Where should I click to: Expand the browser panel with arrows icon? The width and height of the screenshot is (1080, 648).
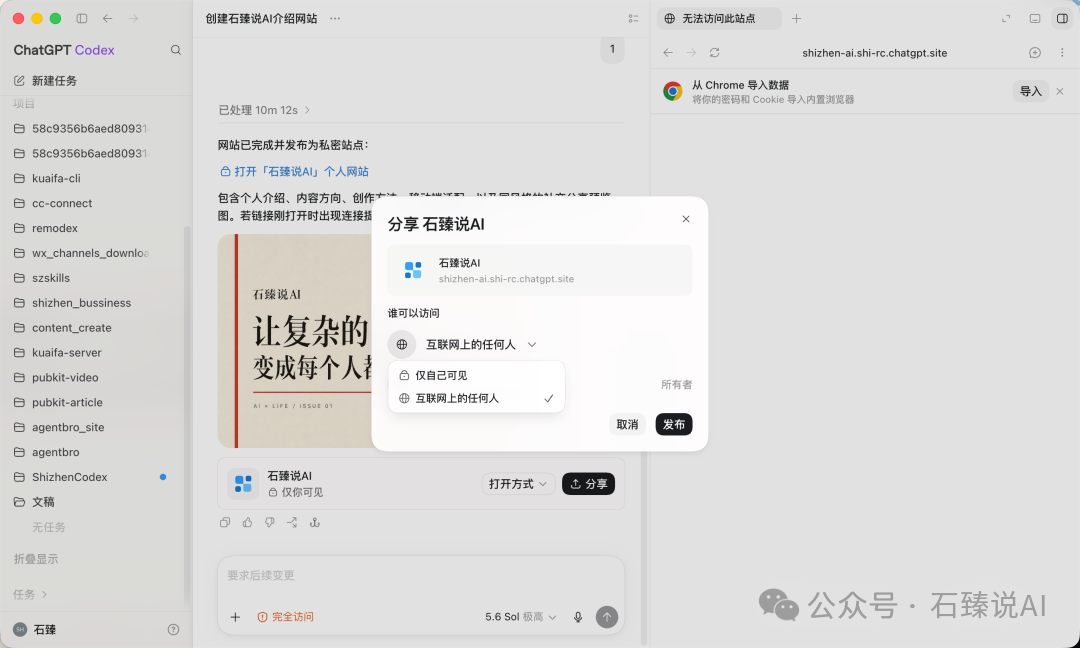(x=1006, y=19)
